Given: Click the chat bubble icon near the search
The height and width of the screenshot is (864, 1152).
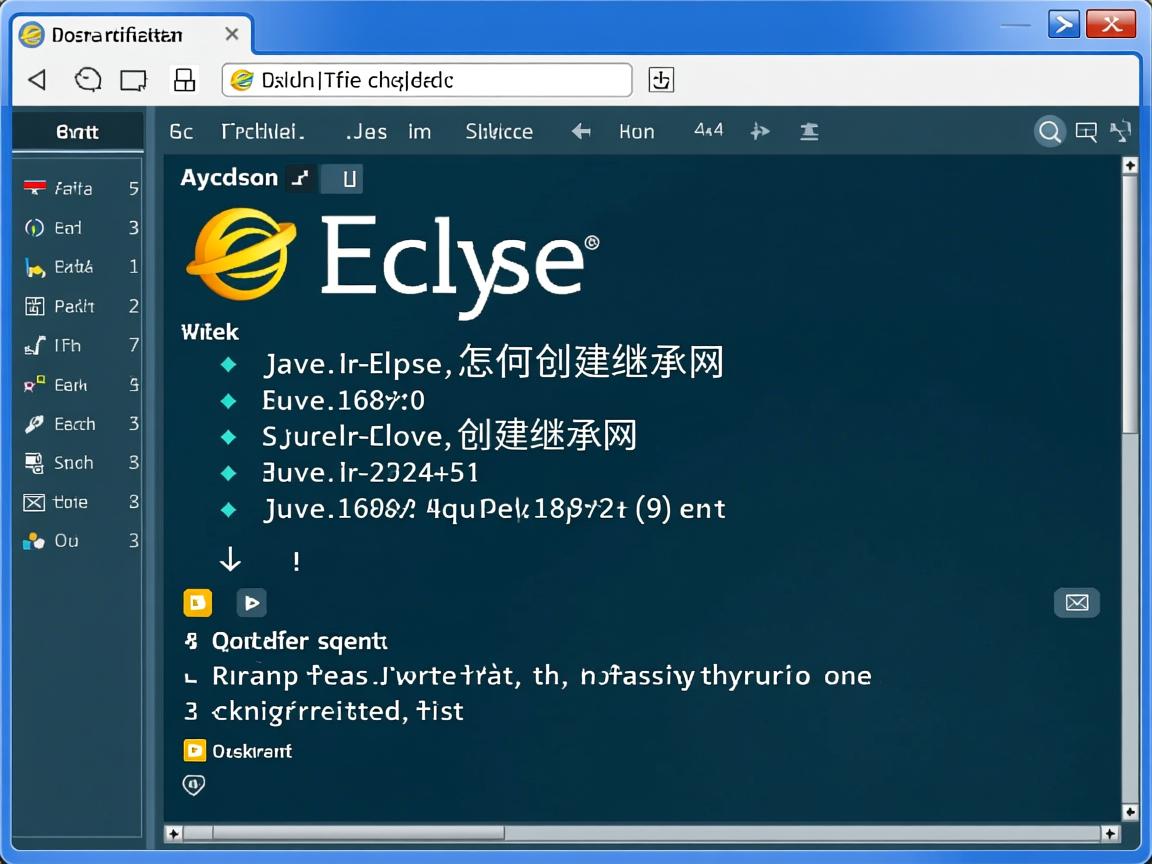Looking at the screenshot, I should [1086, 131].
